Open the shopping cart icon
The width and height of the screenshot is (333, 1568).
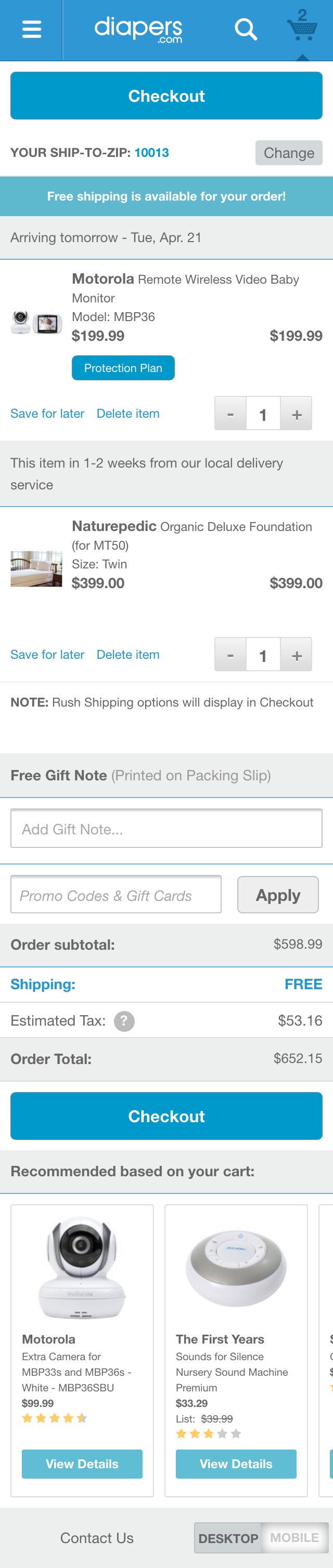coord(302,28)
